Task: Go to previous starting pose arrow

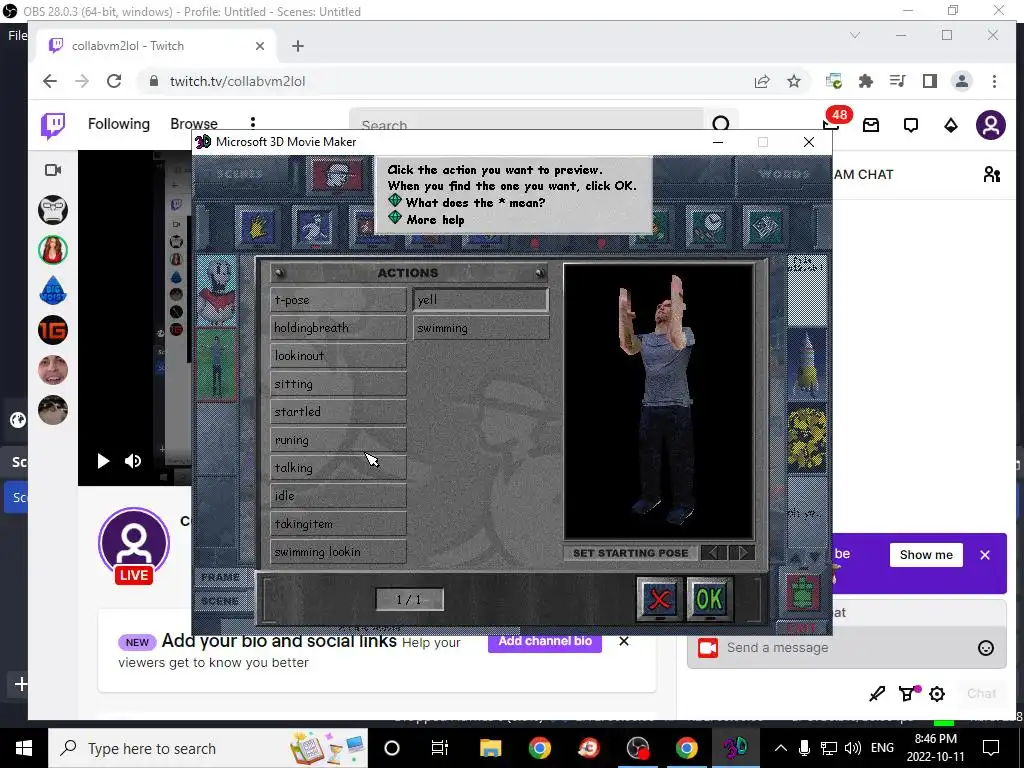Action: pyautogui.click(x=713, y=552)
